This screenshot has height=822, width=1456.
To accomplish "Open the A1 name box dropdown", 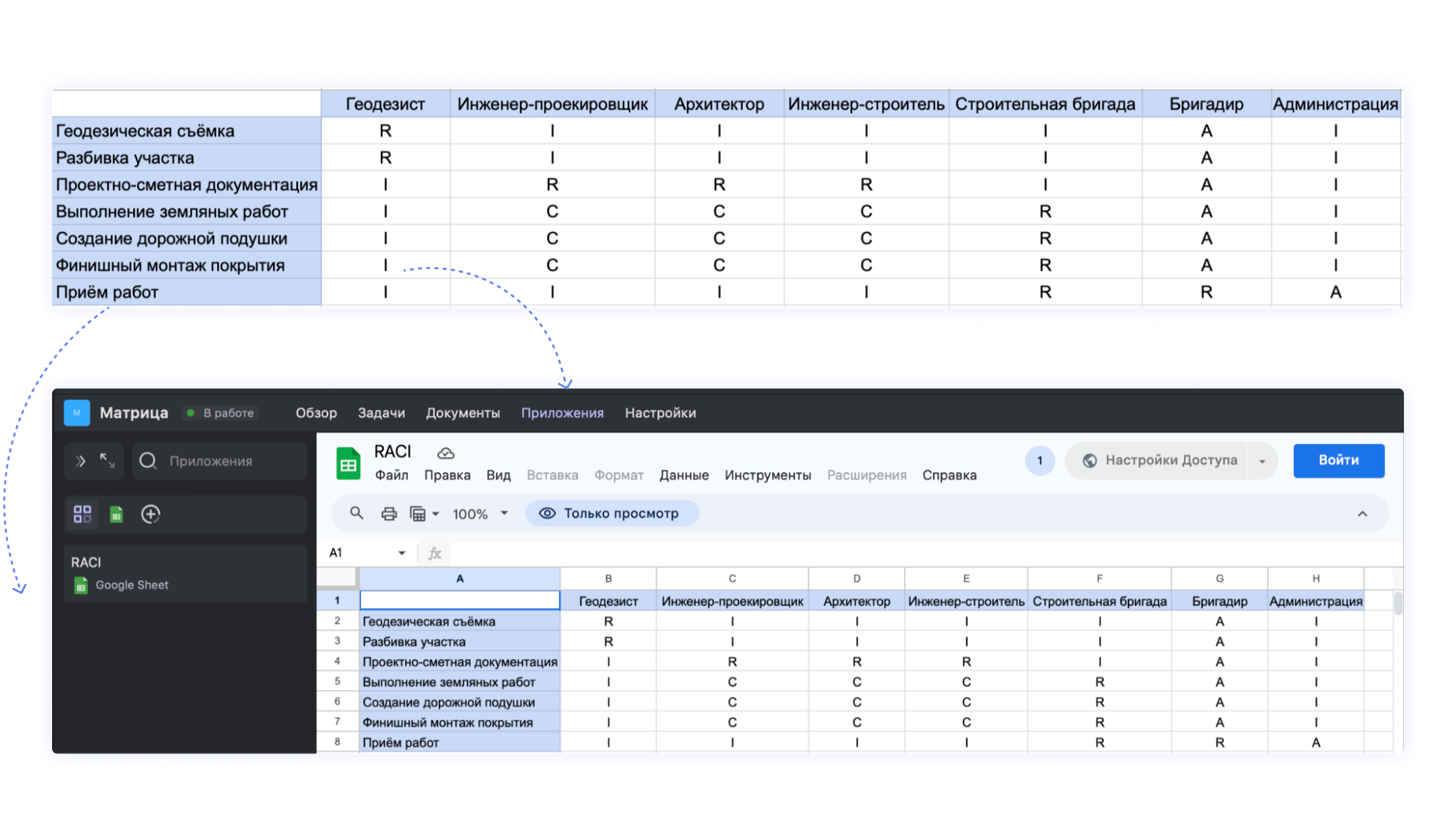I will click(x=402, y=553).
